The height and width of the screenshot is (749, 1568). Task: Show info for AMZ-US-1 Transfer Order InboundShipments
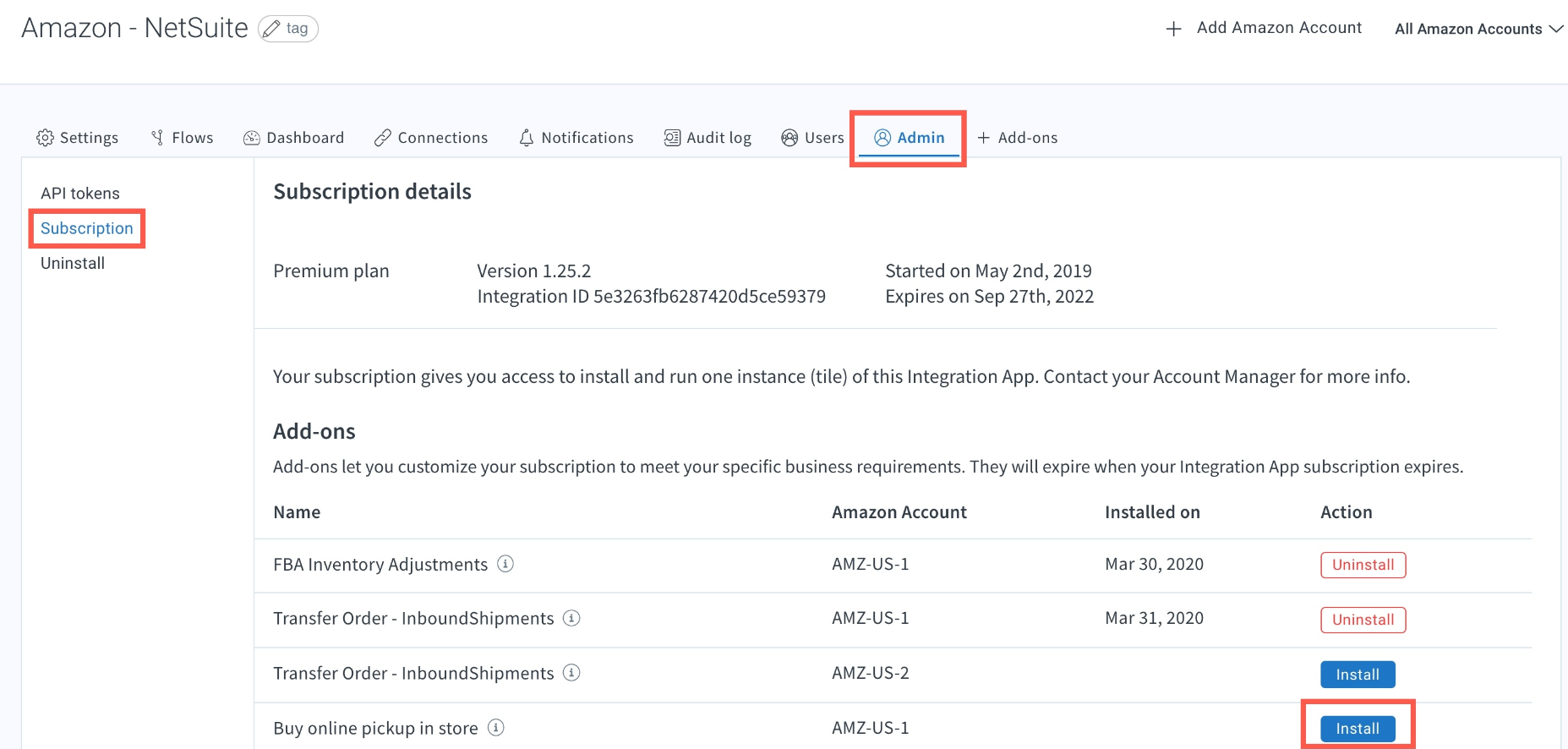pyautogui.click(x=571, y=618)
